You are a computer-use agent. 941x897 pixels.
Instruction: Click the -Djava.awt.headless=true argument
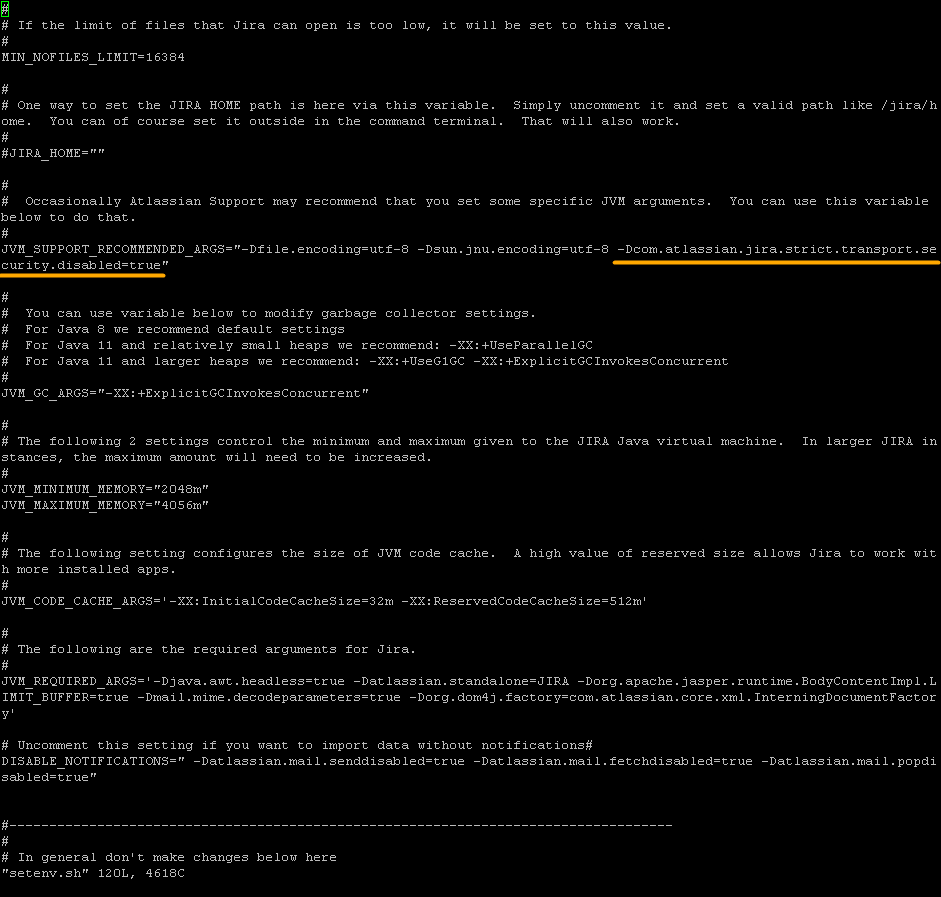pyautogui.click(x=249, y=682)
